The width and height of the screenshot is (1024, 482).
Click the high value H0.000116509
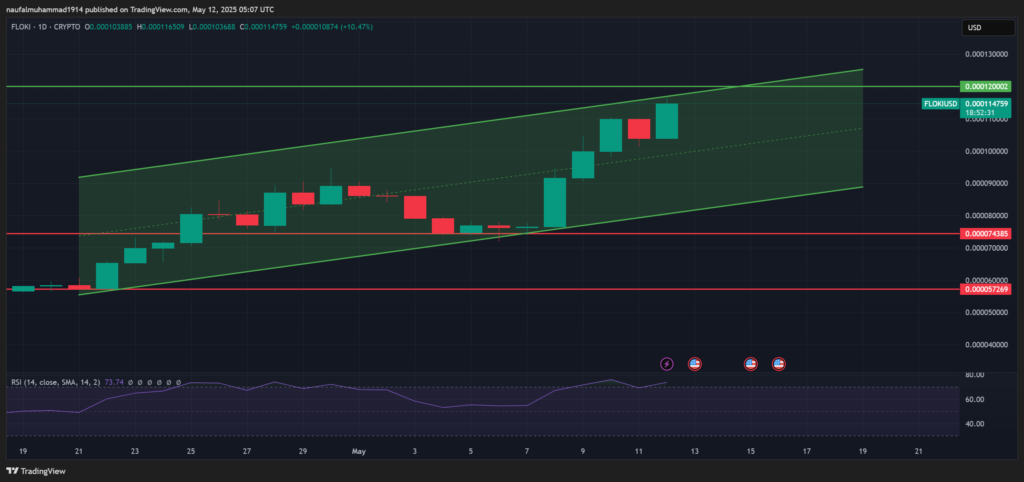[x=160, y=27]
